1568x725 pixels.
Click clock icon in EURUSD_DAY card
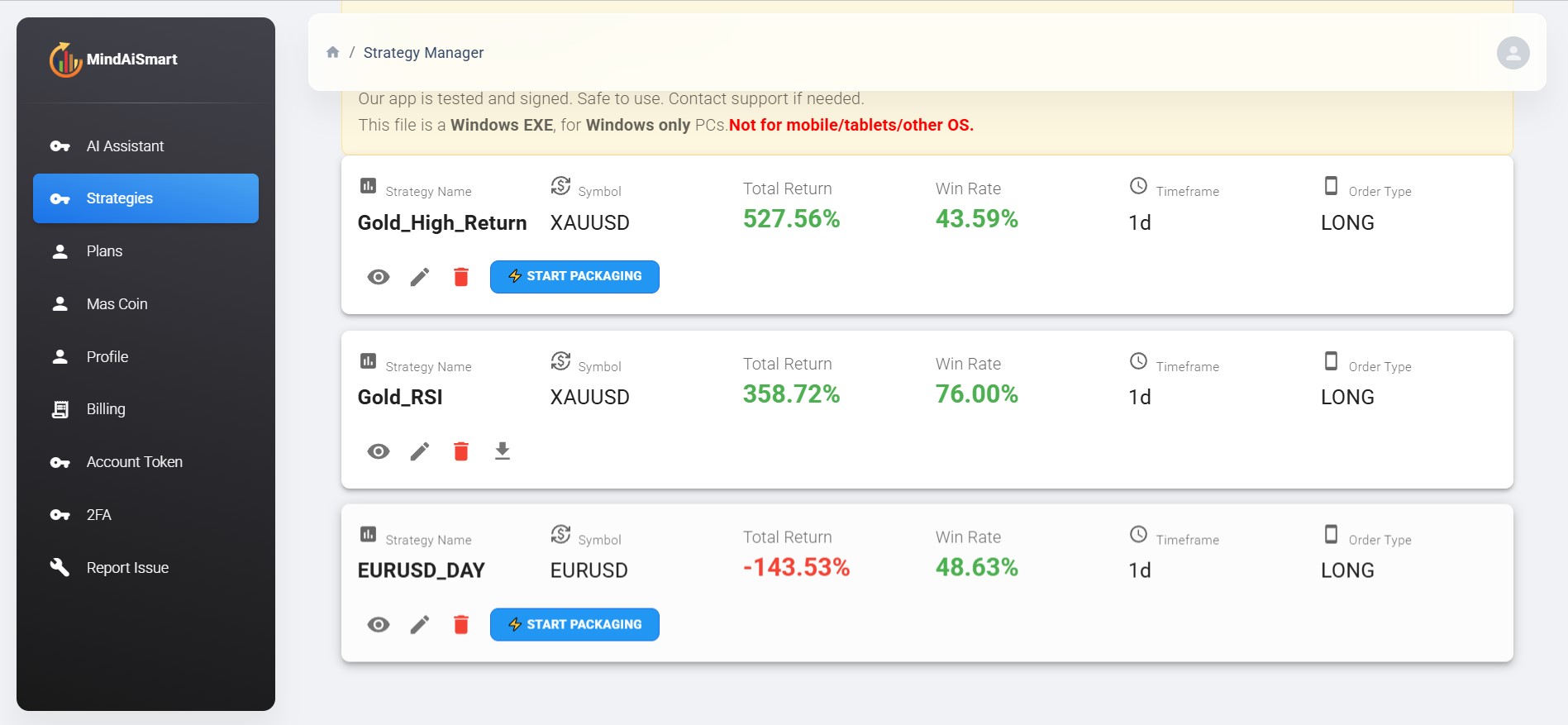coord(1138,534)
